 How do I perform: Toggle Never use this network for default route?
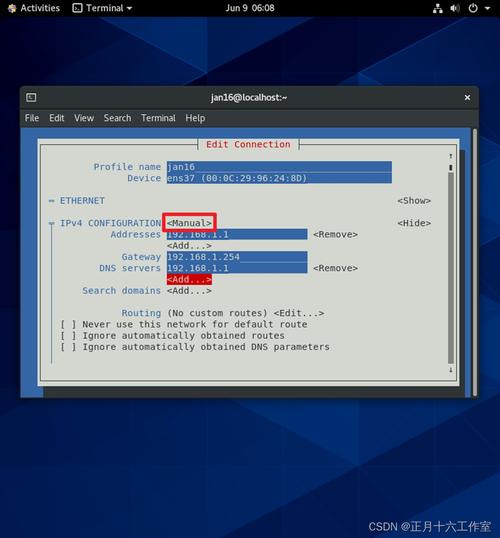[x=68, y=324]
